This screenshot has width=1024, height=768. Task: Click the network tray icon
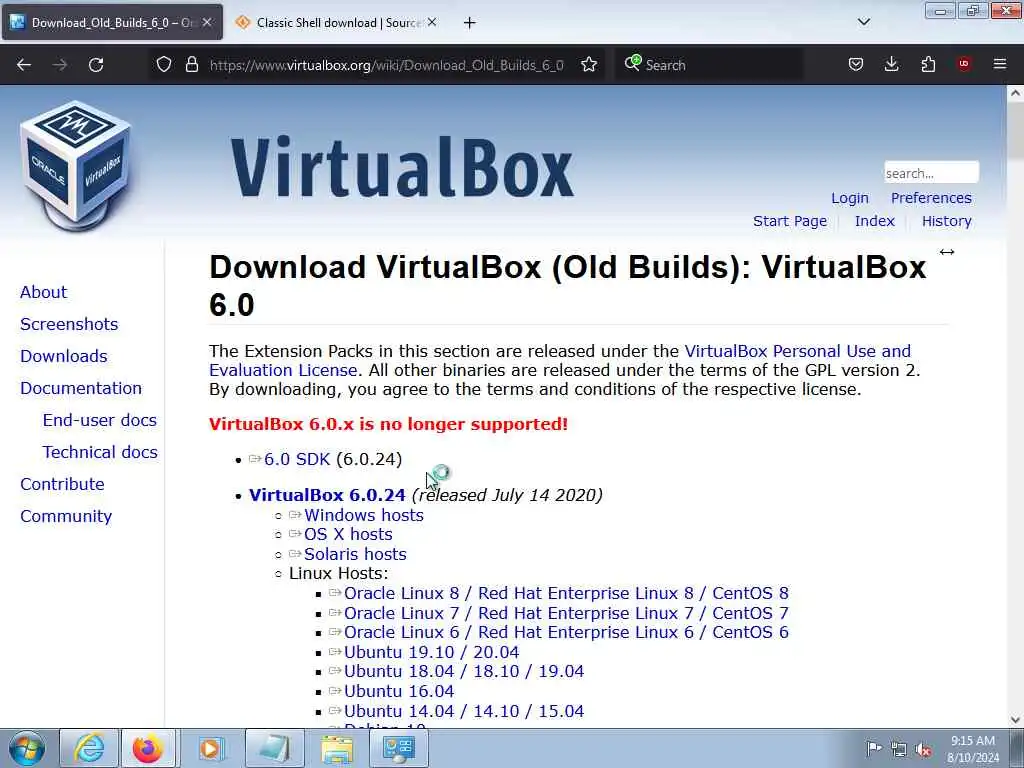tap(899, 750)
